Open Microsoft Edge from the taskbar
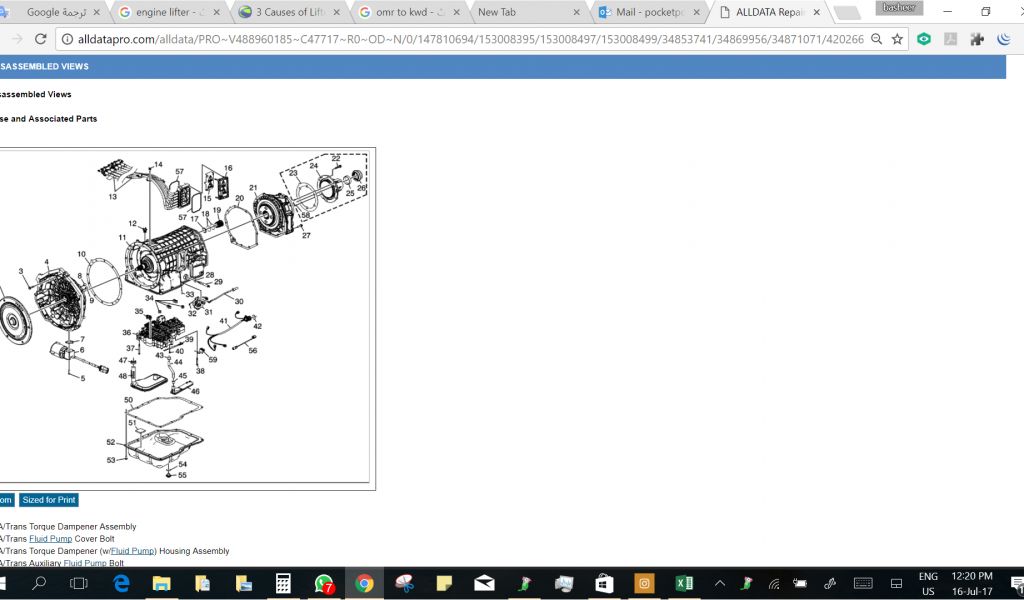 tap(122, 583)
